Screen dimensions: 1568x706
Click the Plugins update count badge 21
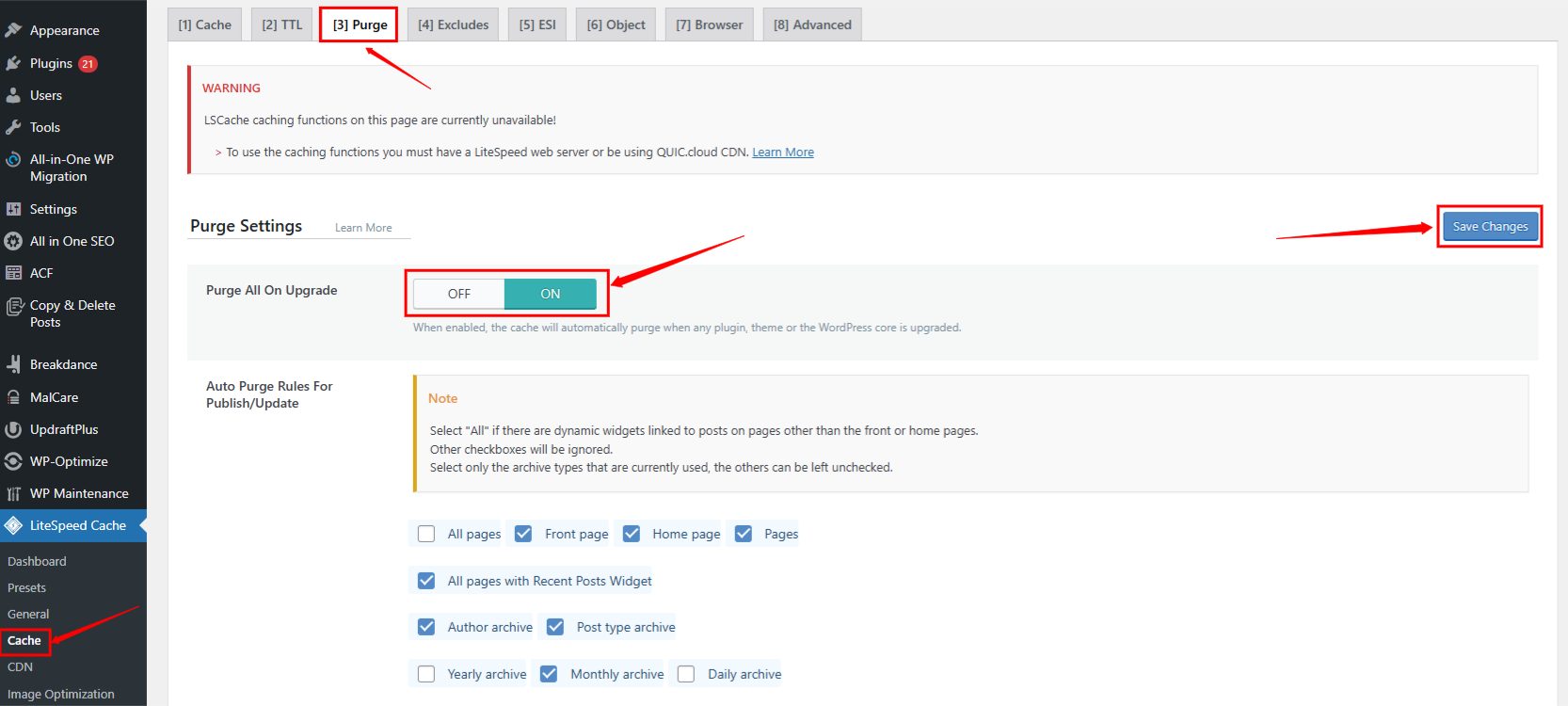pos(88,64)
